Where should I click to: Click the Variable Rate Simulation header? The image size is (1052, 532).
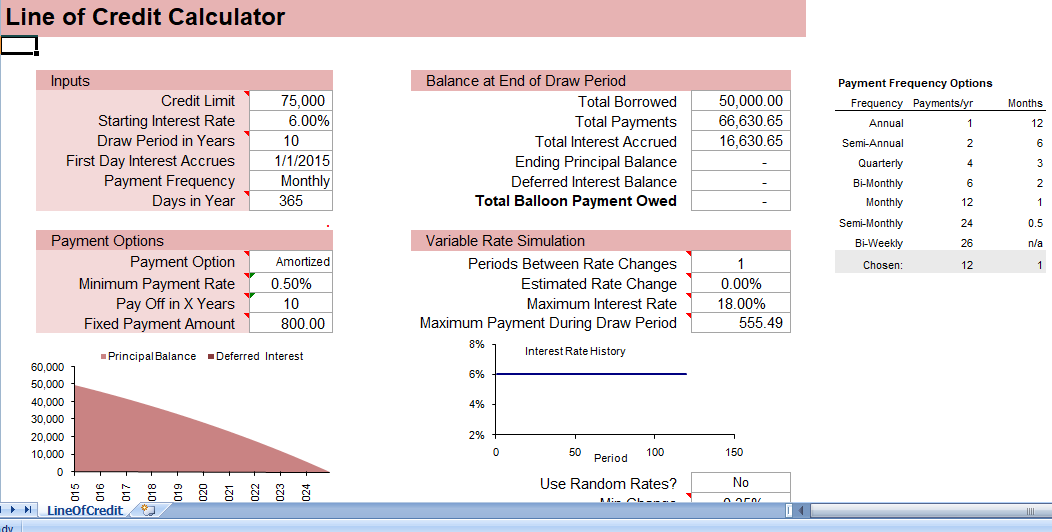(x=601, y=240)
